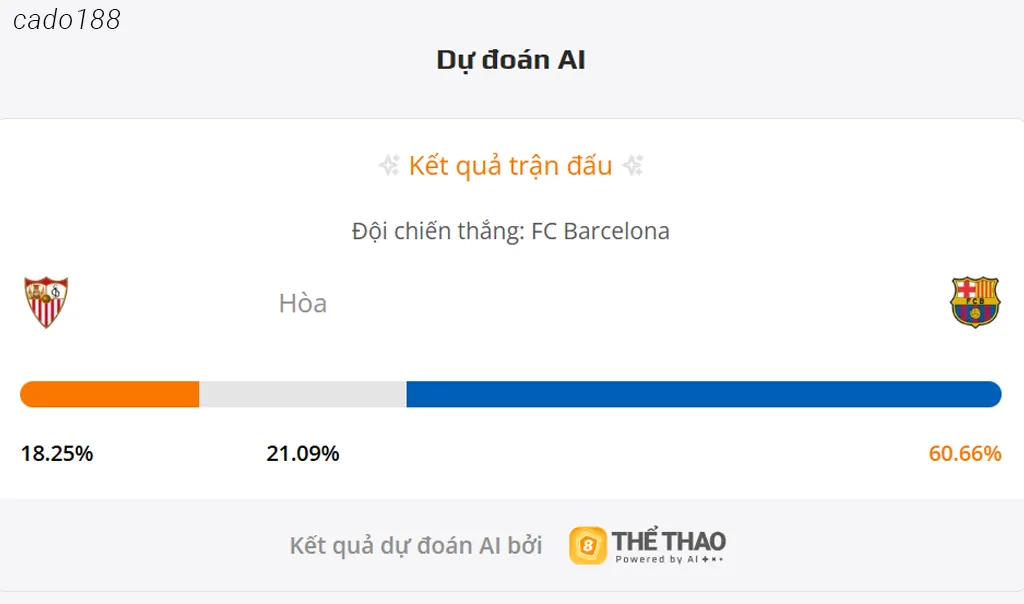Viewport: 1024px width, 604px height.
Task: Select the blue Barcelona win bar segment
Action: tap(703, 394)
